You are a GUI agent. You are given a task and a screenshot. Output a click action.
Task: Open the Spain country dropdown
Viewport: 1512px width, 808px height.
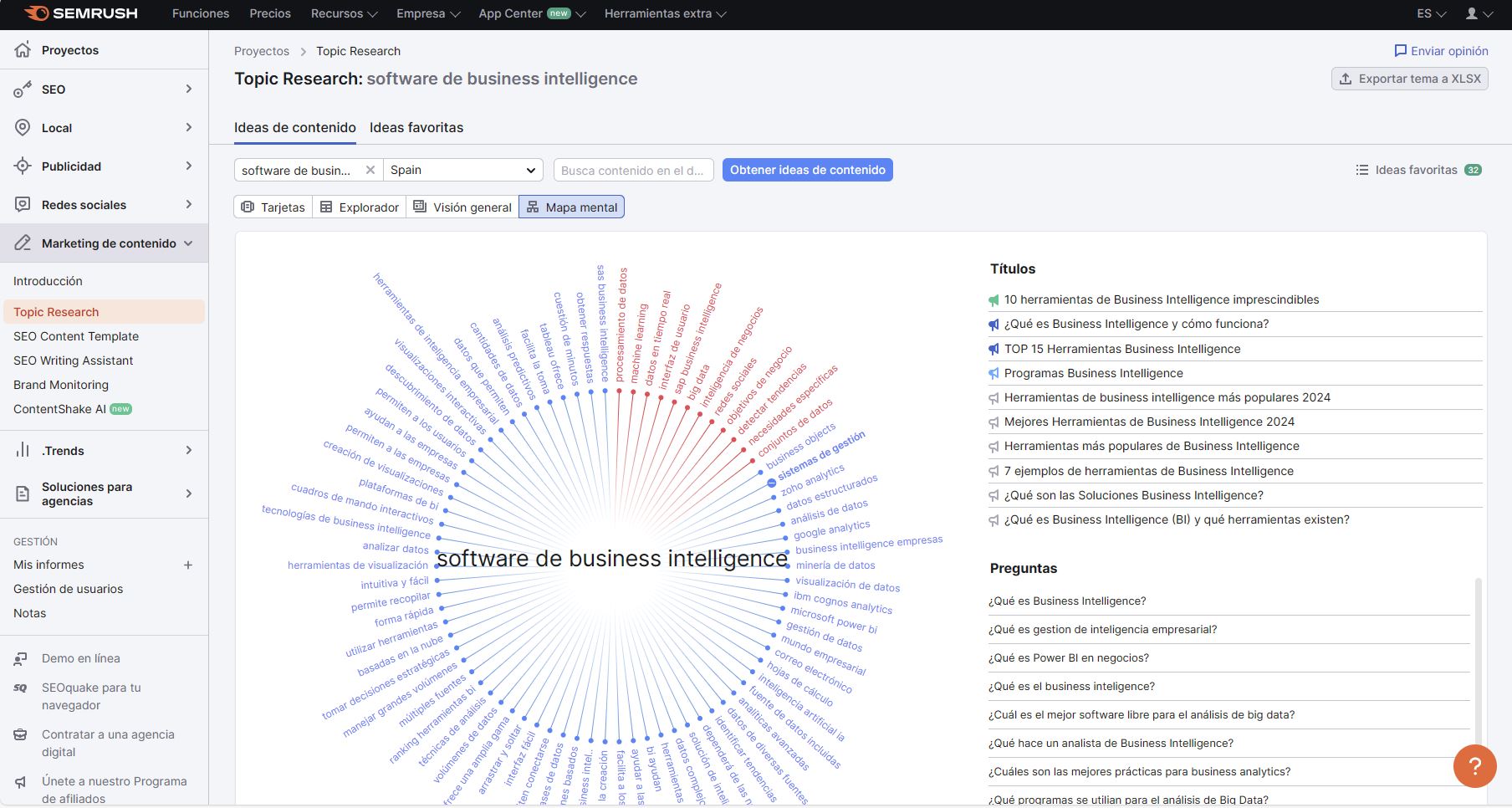click(462, 170)
